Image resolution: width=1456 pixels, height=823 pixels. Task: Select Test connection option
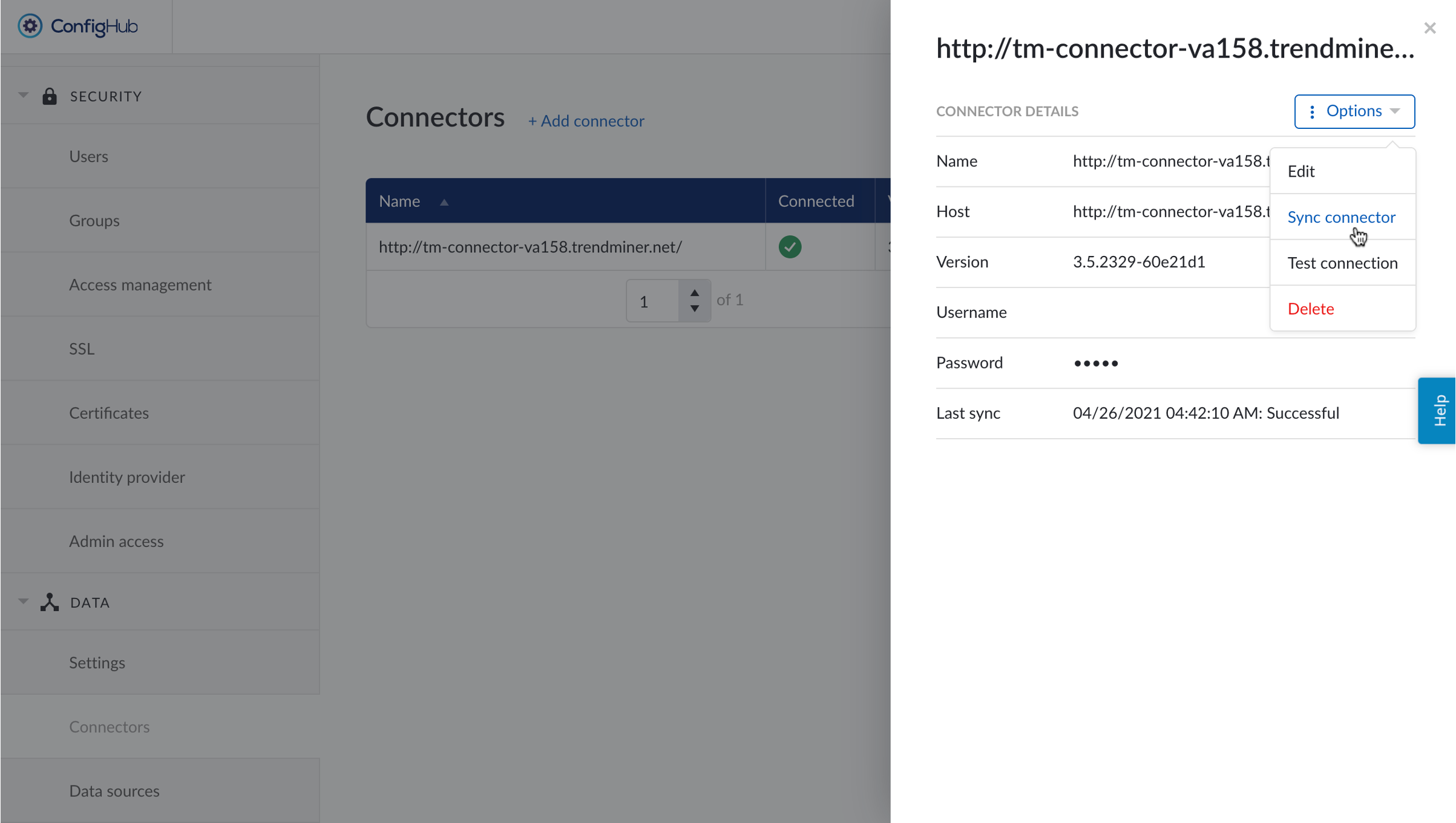(1343, 263)
